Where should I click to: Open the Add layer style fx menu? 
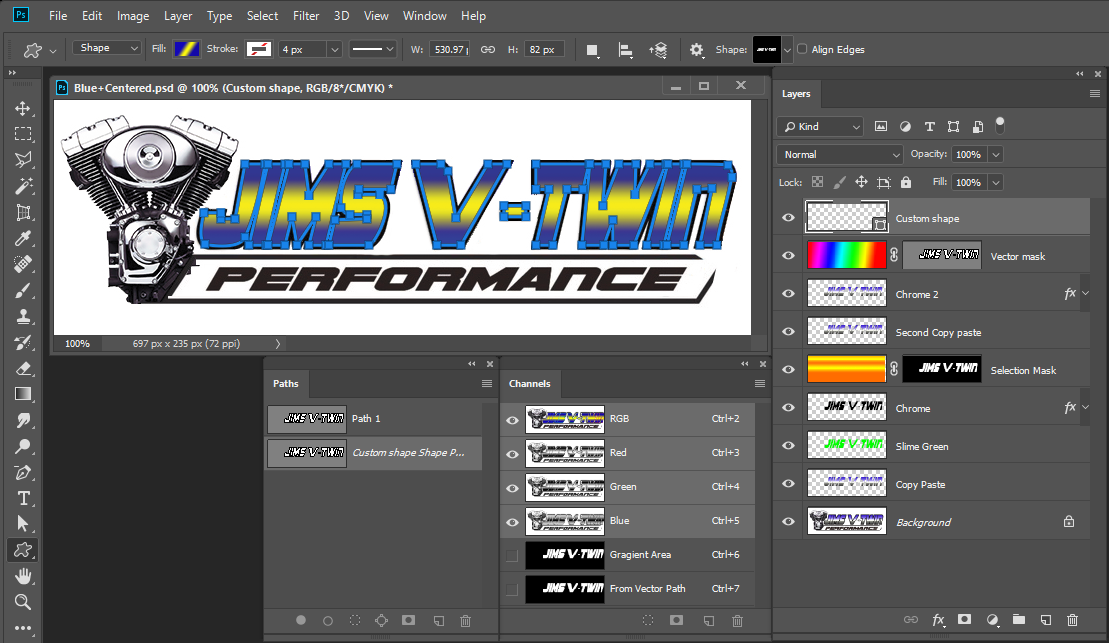[938, 620]
